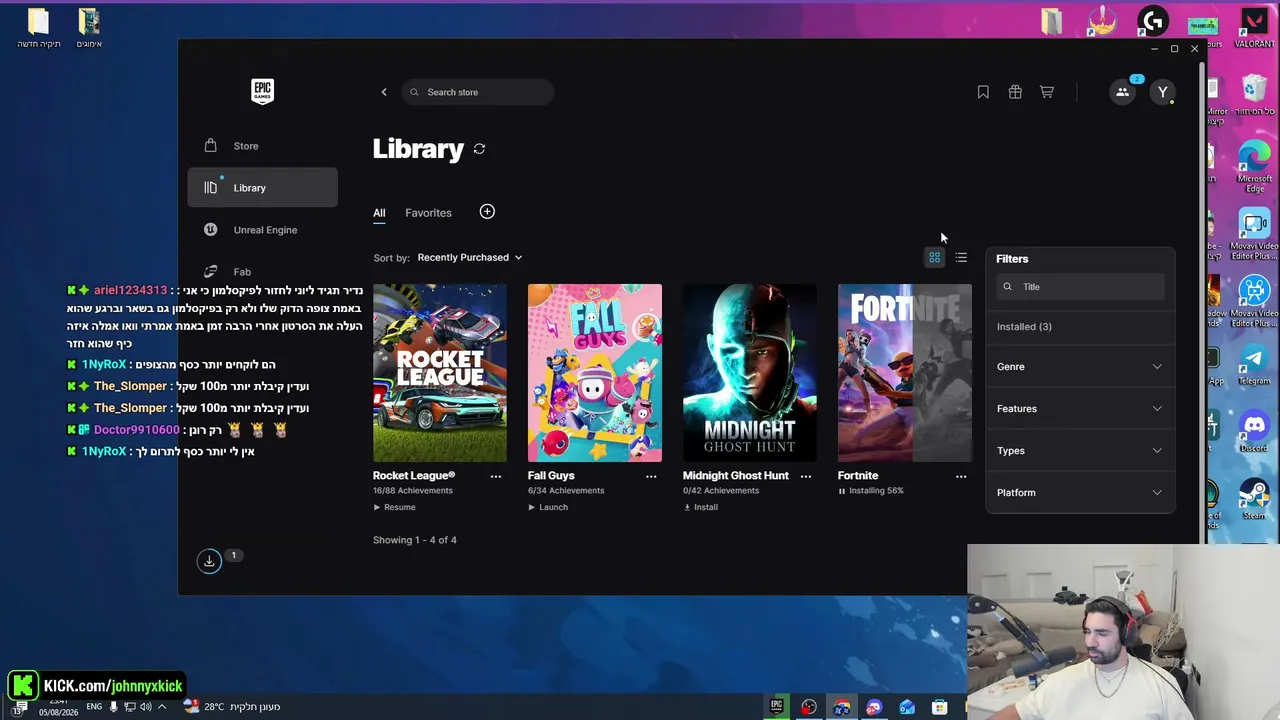Click Rocket League '16/88 Achievements' text
1280x720 pixels.
(413, 491)
